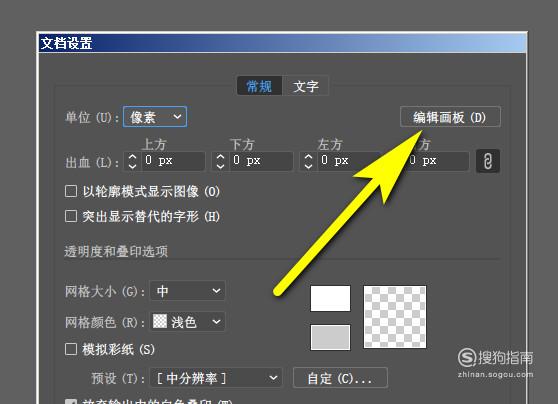
Task: Click the 自定 (C)... button
Action: 340,378
